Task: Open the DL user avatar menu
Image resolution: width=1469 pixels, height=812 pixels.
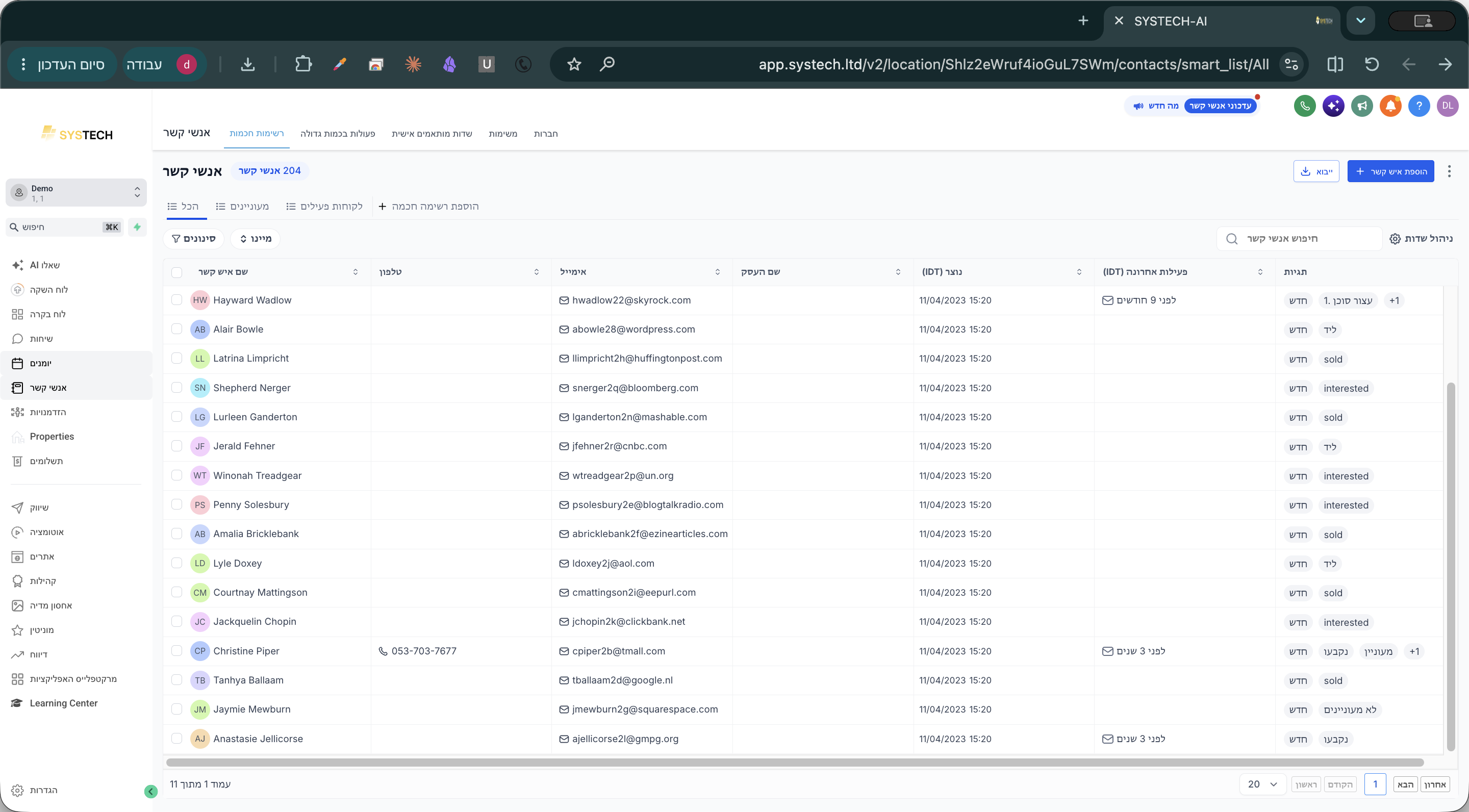Action: [x=1448, y=106]
